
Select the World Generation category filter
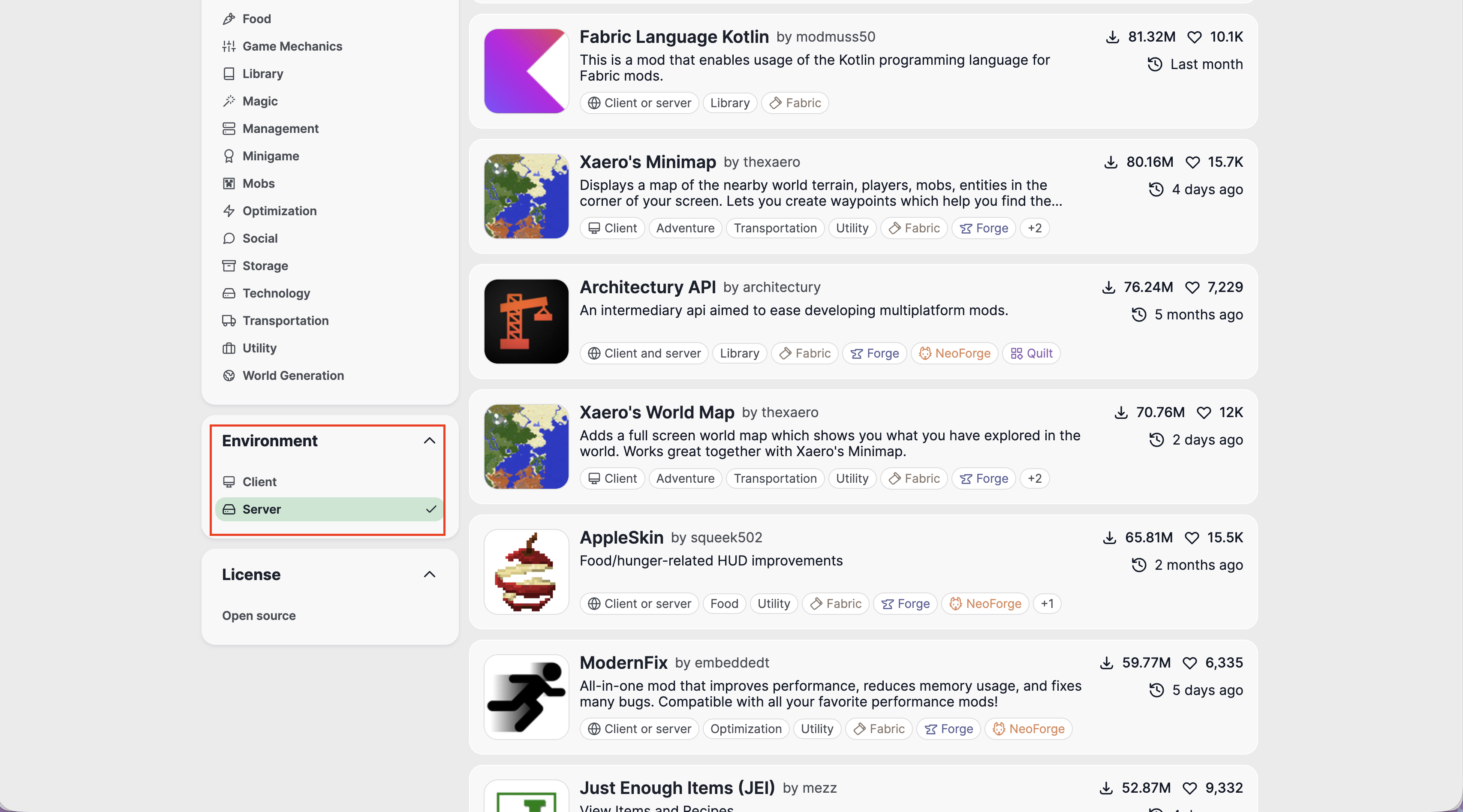pos(329,375)
